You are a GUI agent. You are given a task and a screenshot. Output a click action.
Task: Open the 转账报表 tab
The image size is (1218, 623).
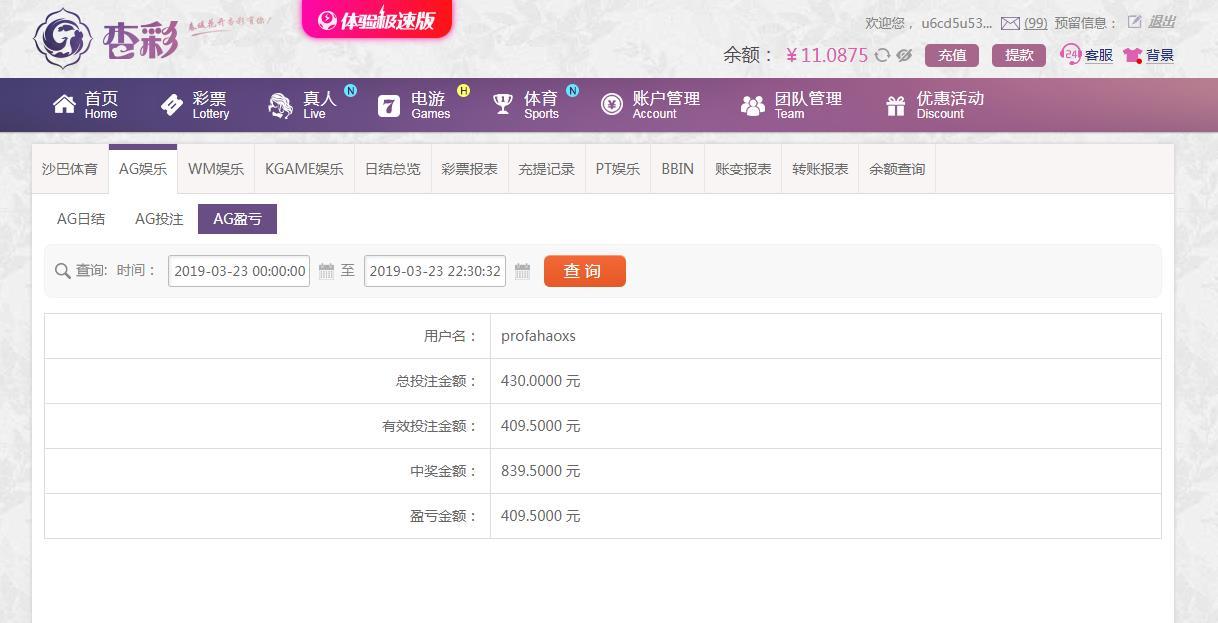[x=820, y=169]
